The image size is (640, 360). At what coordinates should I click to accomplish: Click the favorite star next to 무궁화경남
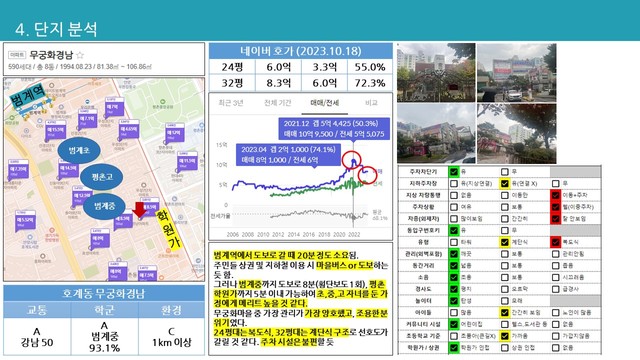pyautogui.click(x=80, y=55)
